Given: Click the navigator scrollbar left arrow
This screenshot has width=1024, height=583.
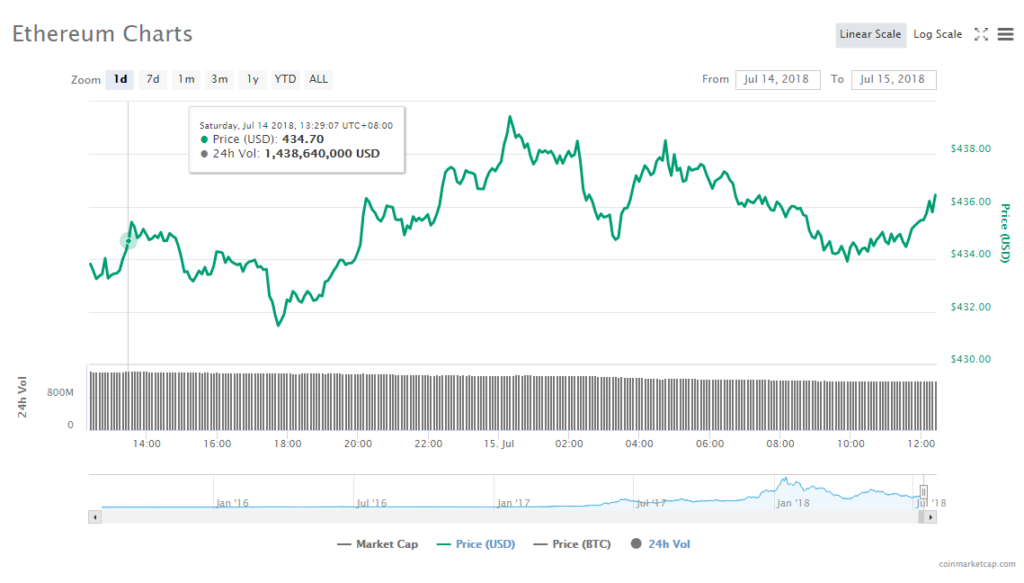Looking at the screenshot, I should (96, 516).
